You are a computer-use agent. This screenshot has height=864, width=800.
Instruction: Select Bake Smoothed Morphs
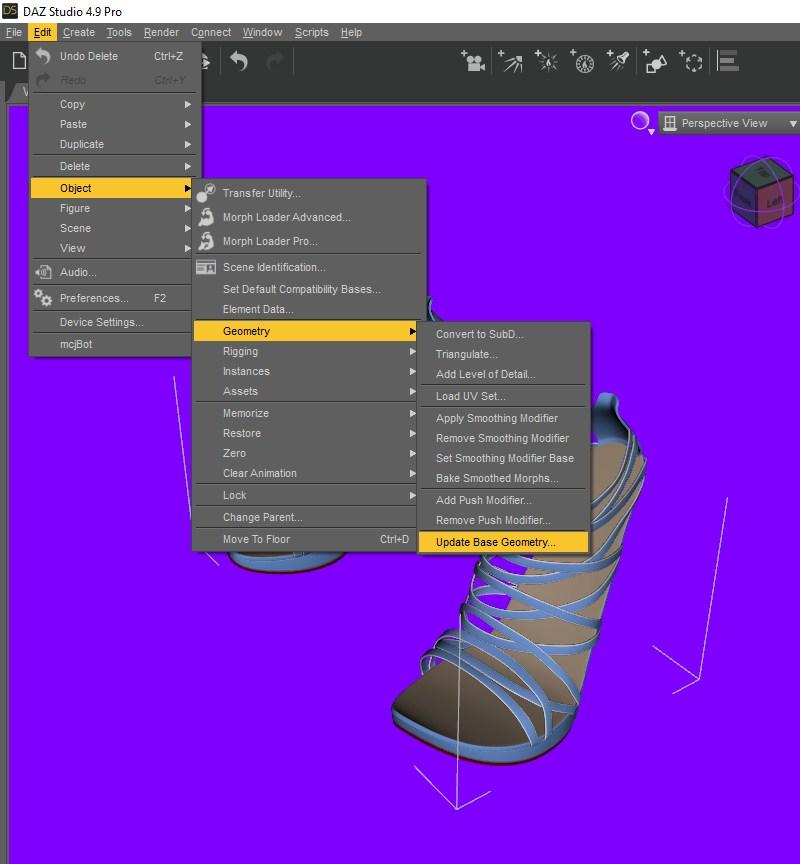point(503,478)
